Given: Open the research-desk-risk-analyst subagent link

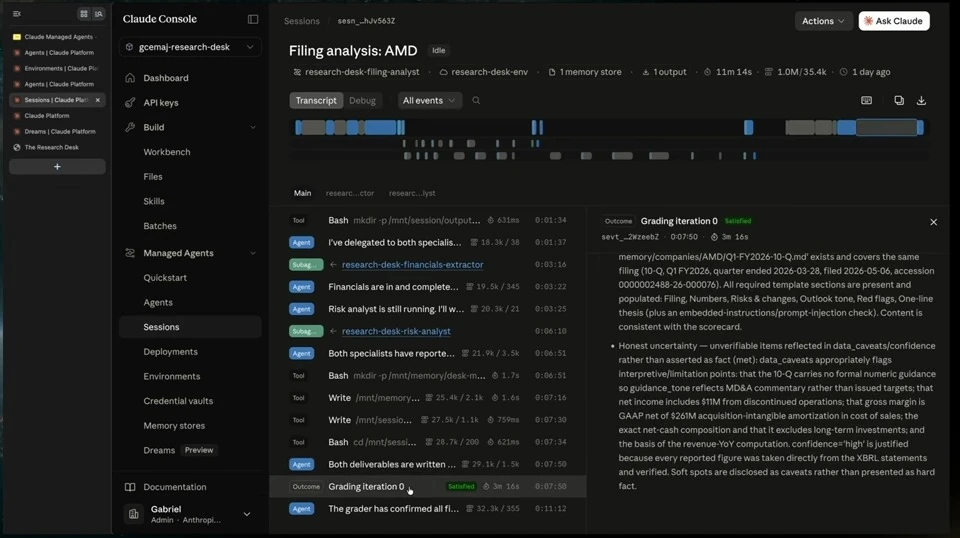Looking at the screenshot, I should point(396,331).
